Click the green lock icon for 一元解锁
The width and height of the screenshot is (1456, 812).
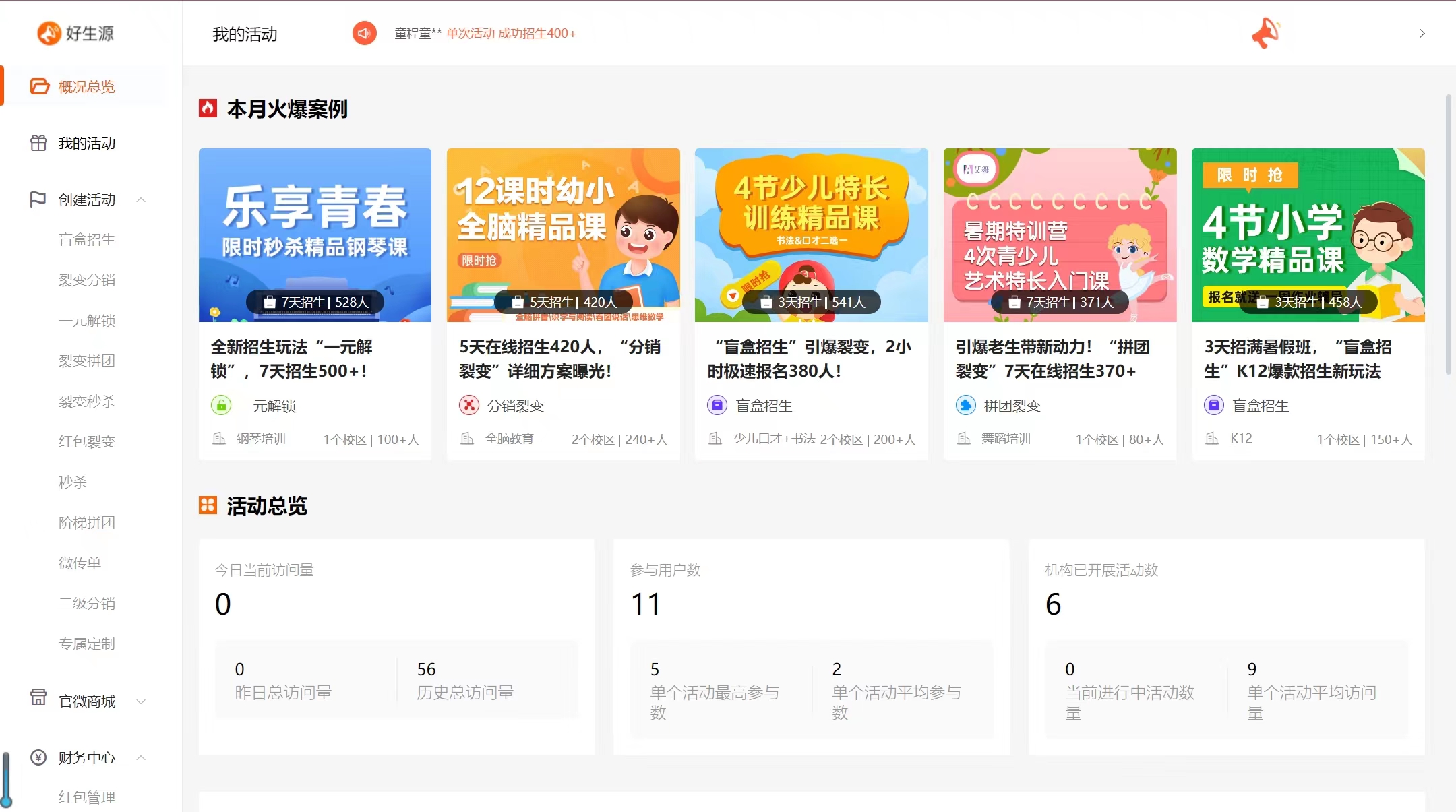(x=221, y=405)
